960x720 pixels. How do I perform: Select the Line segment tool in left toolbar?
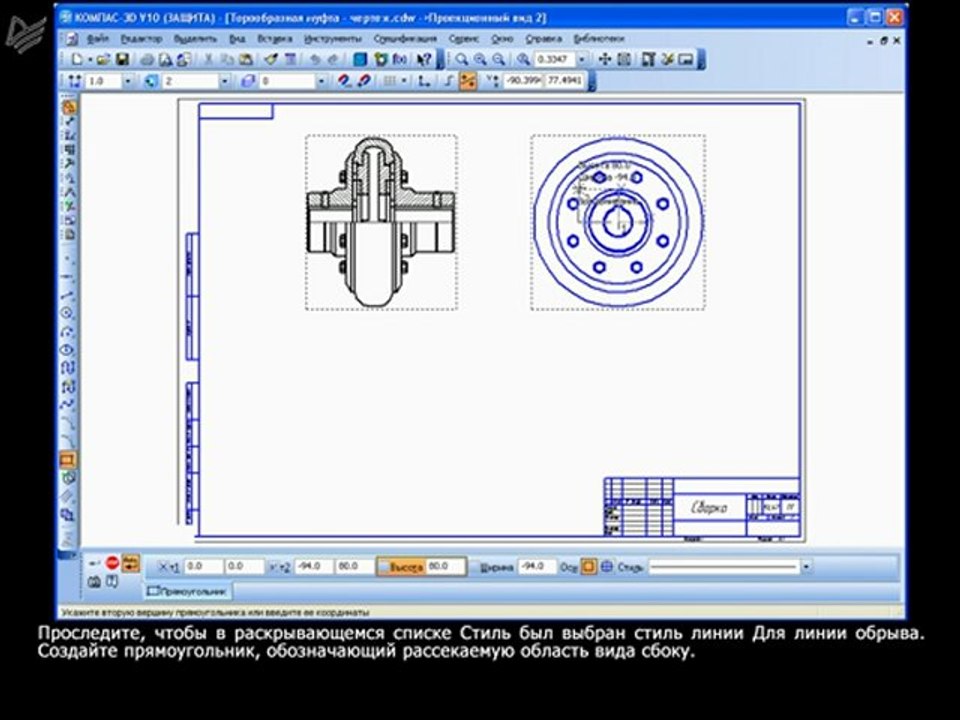click(67, 295)
